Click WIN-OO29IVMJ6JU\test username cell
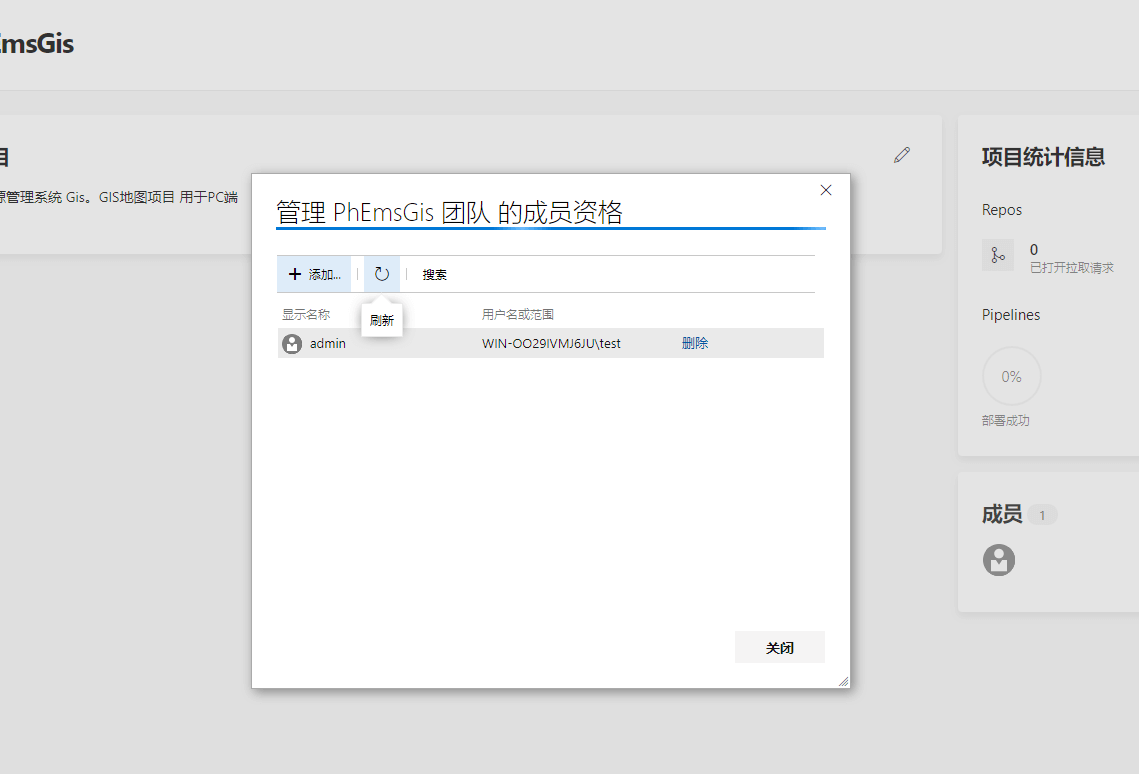The image size is (1139, 774). tap(551, 344)
